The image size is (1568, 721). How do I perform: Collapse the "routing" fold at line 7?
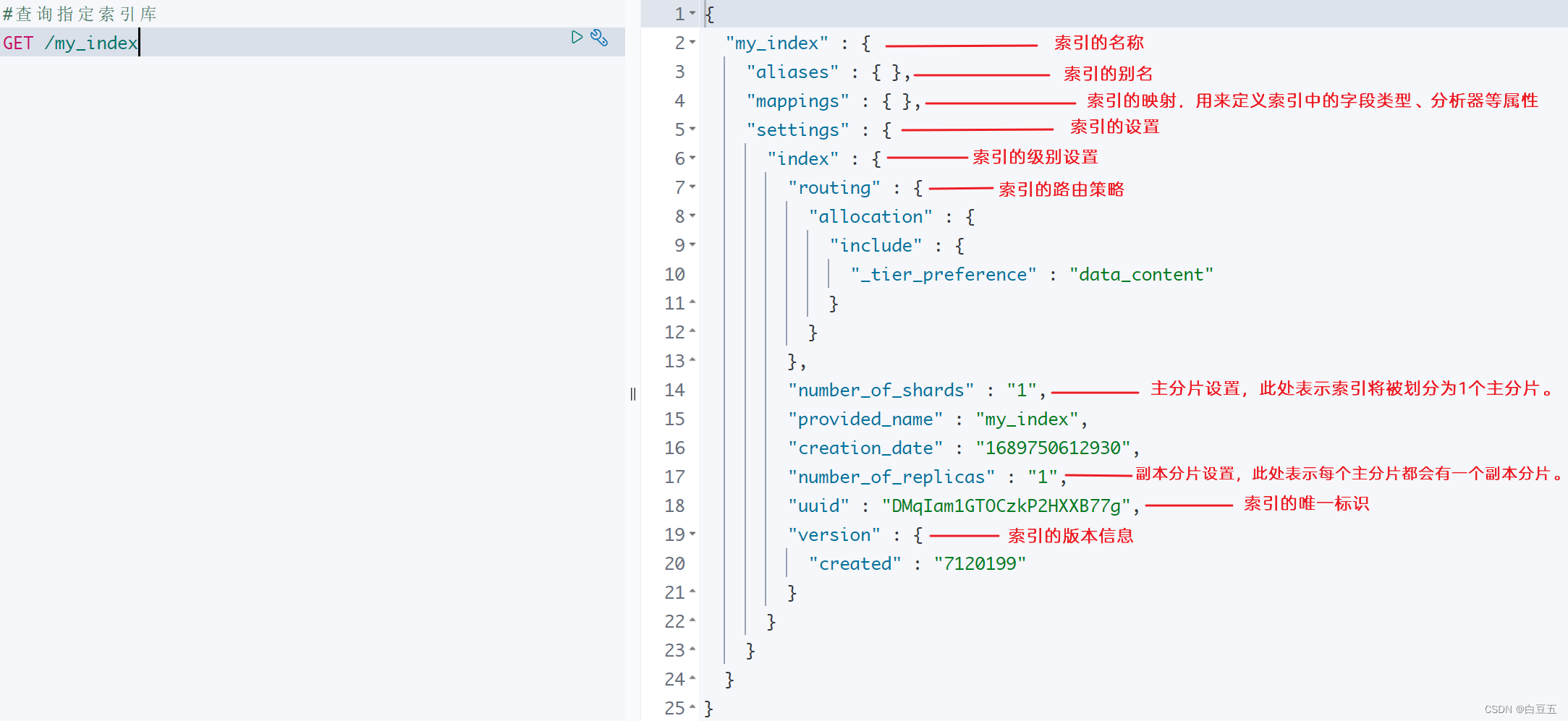pyautogui.click(x=692, y=187)
